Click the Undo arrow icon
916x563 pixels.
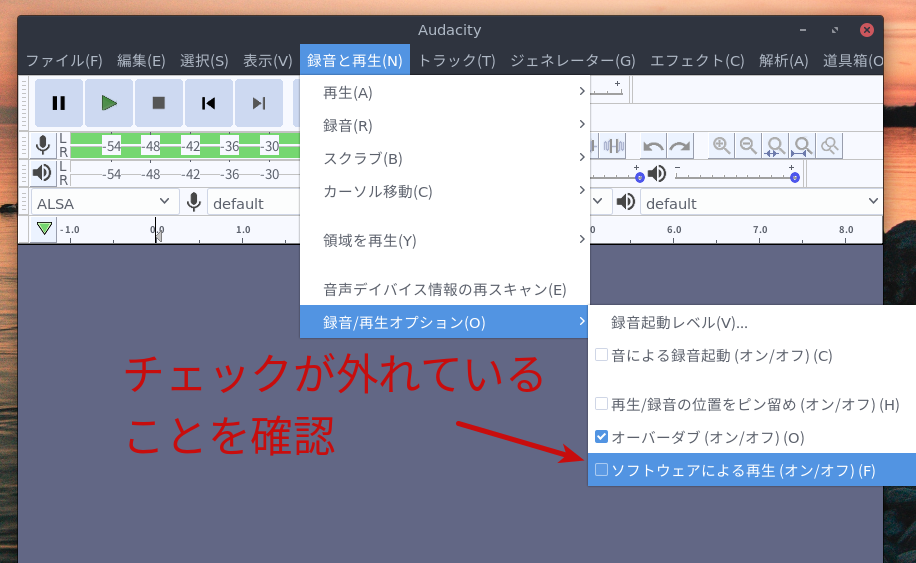click(653, 145)
